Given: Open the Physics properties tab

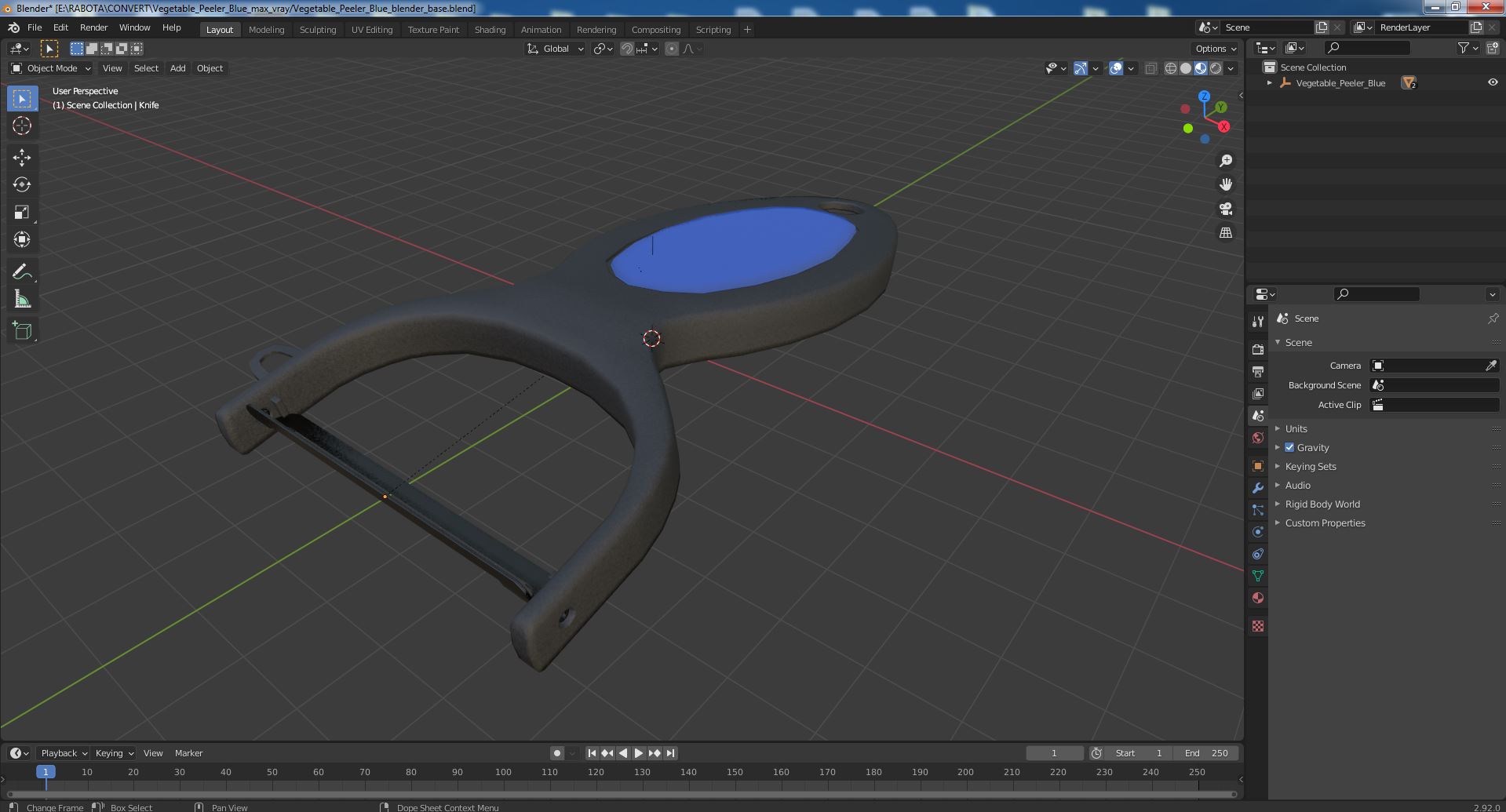Looking at the screenshot, I should [1258, 532].
